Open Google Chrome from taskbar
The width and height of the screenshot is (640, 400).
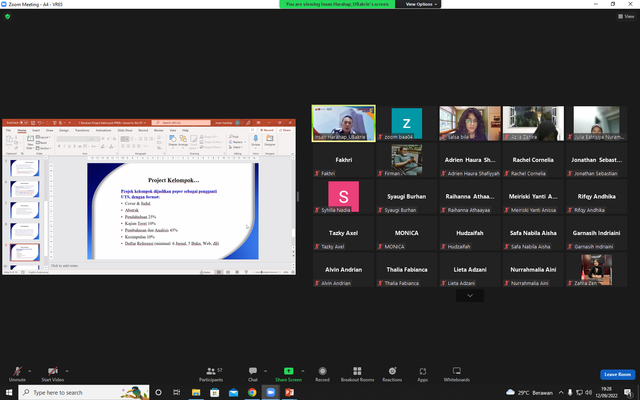(252, 393)
